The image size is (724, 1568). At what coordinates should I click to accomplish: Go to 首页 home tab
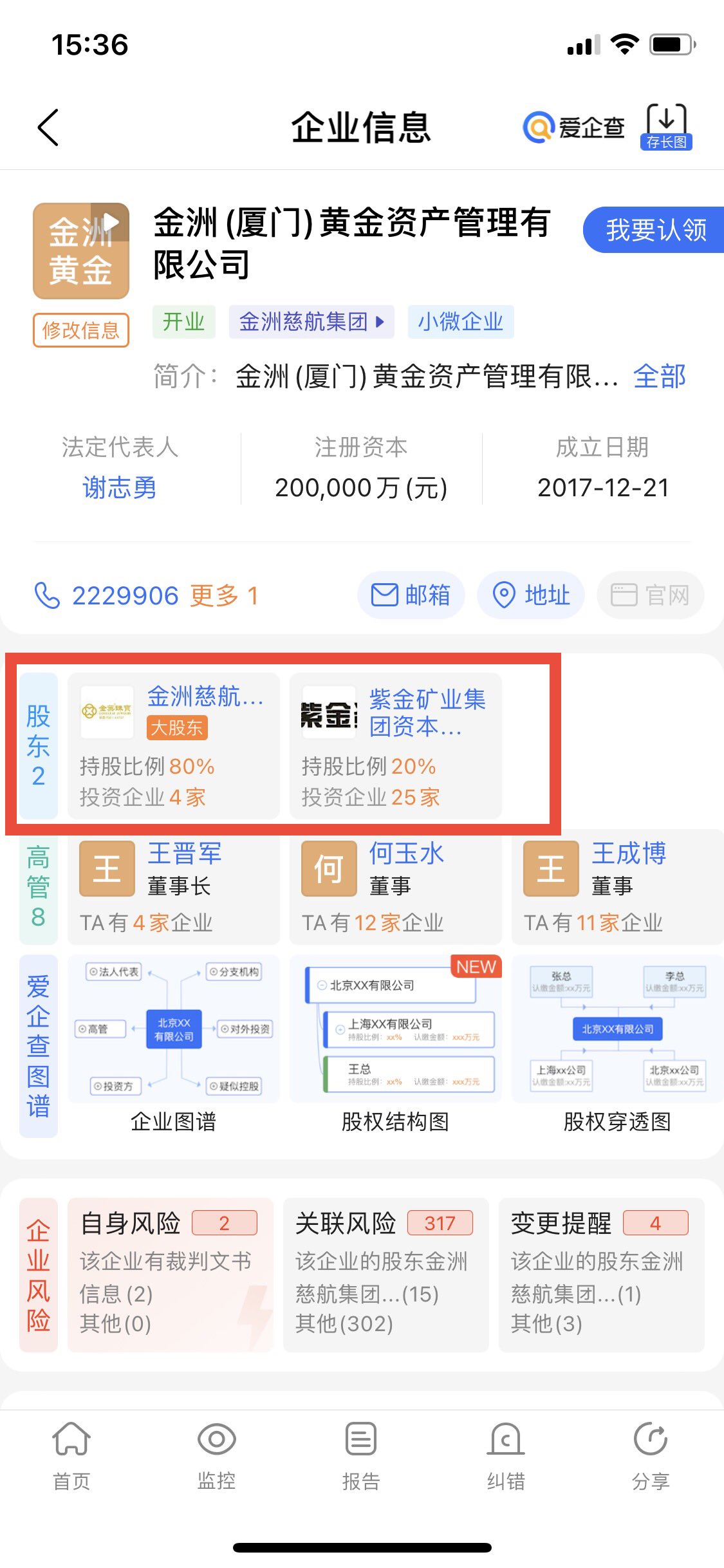point(71,1457)
